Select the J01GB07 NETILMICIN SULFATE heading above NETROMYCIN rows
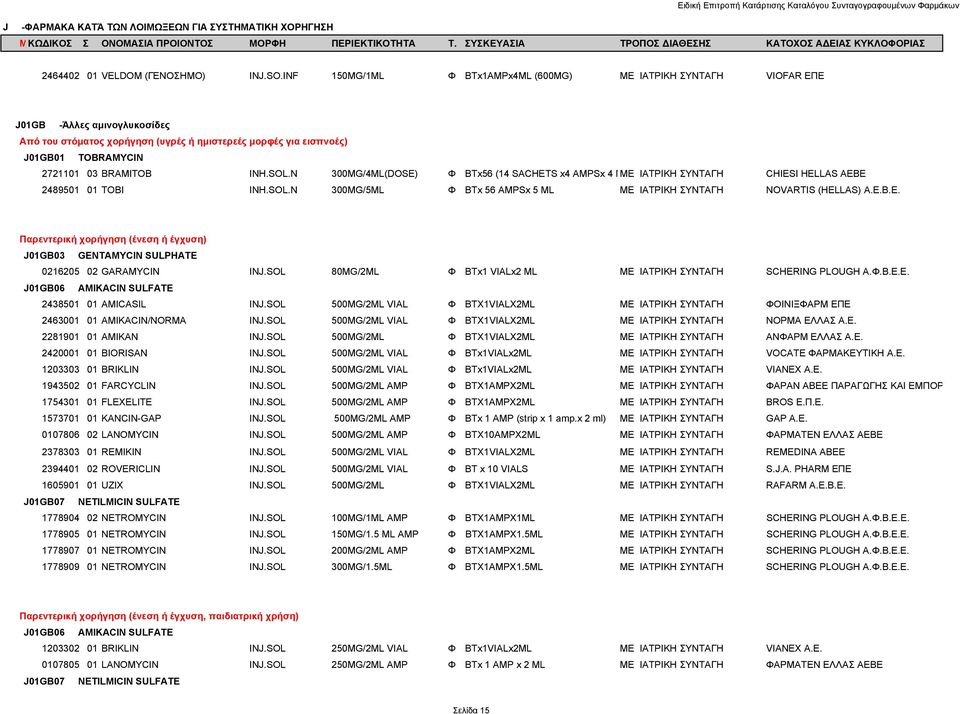 pos(102,502)
